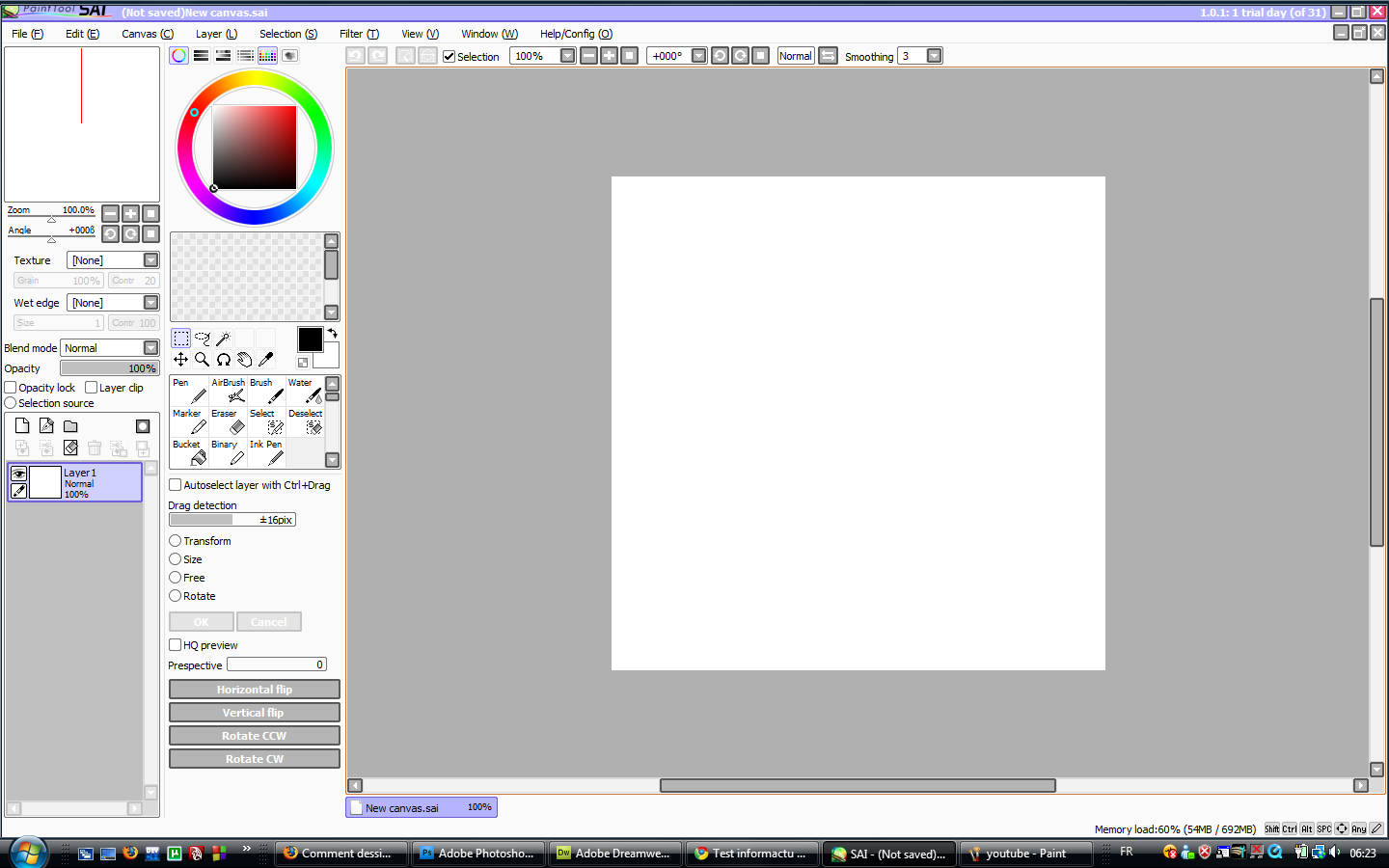Select the eyedropper color picker tool
Screen dimensions: 1389x868
[265, 359]
